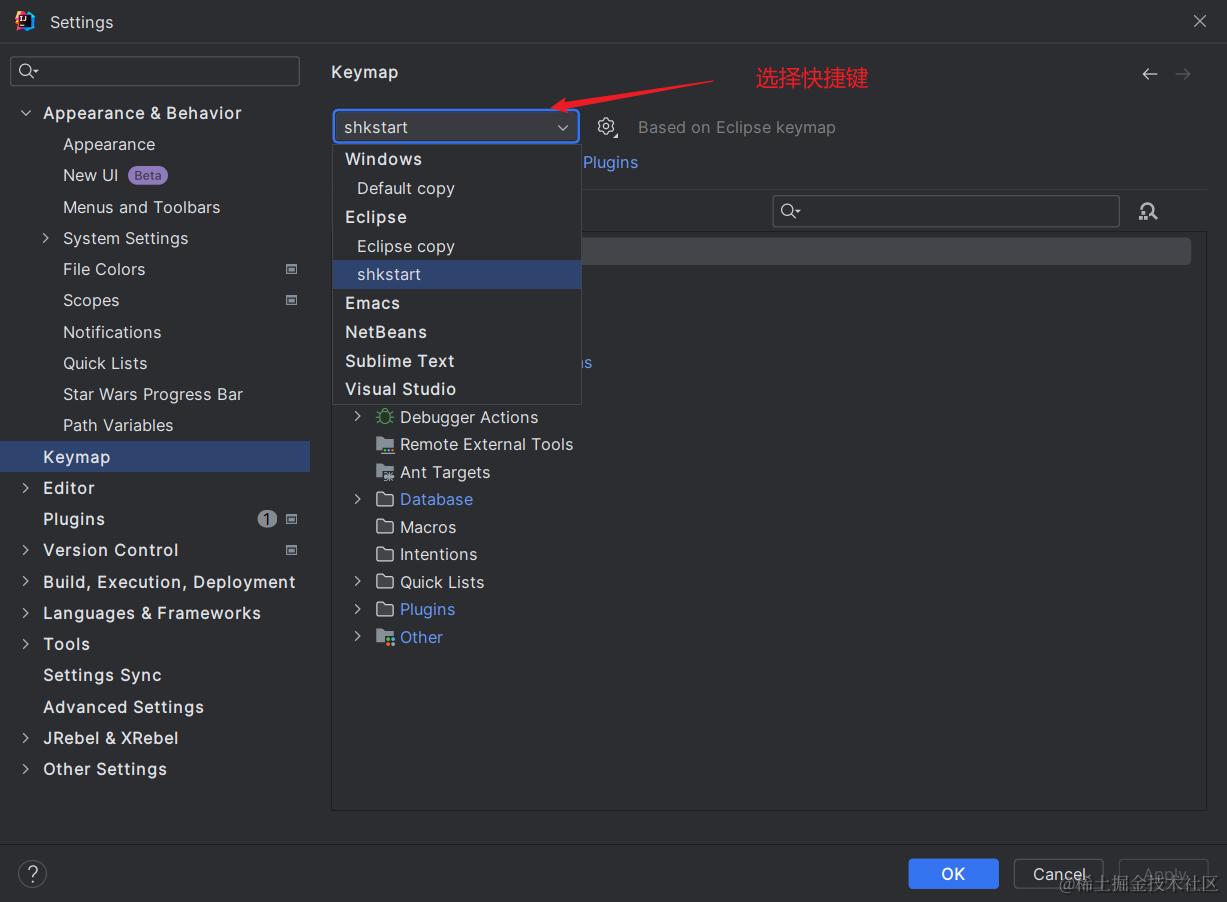Click the Plugins update count badge
Viewport: 1227px width, 902px height.
267,519
